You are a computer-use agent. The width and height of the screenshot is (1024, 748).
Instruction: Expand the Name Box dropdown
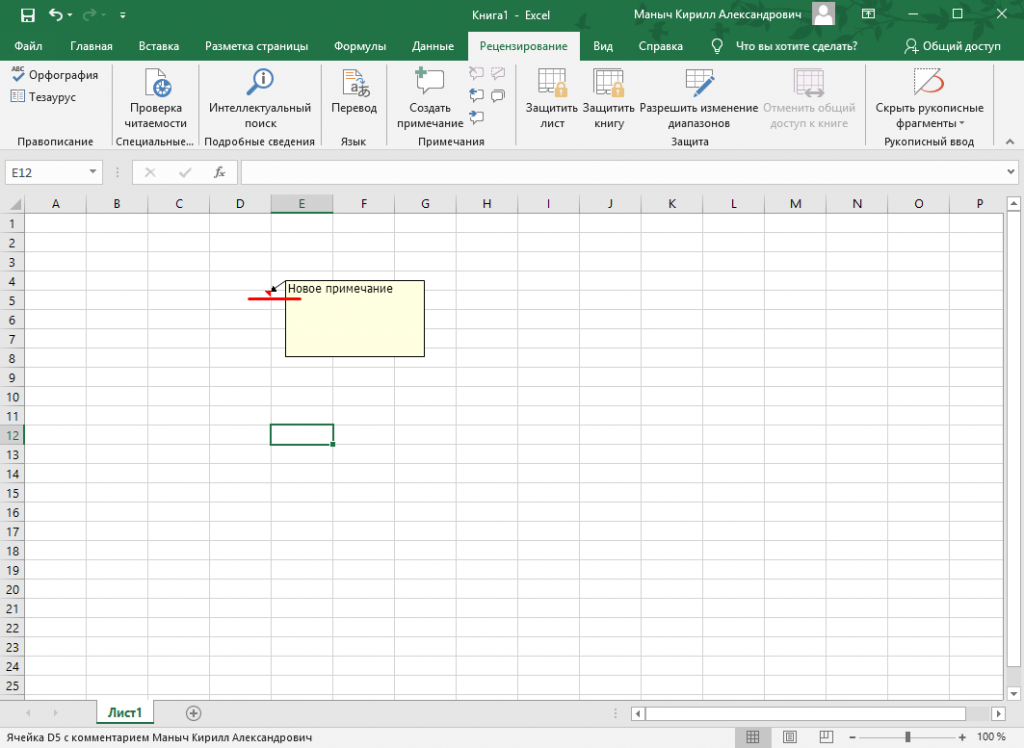point(93,173)
